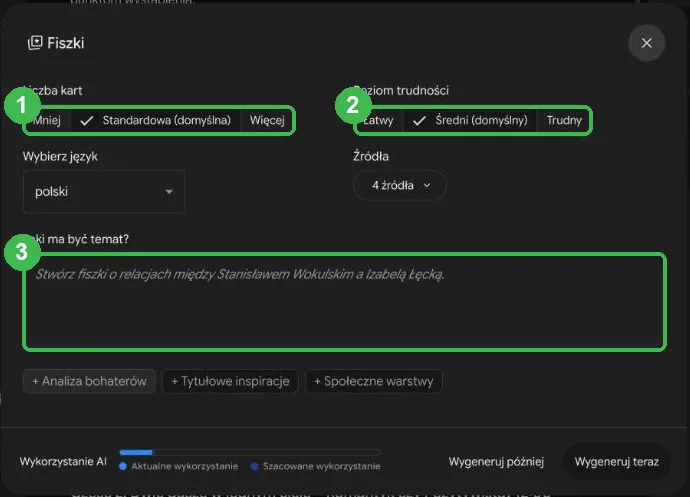Click Wygeneruj później button
The image size is (690, 497).
pos(496,462)
